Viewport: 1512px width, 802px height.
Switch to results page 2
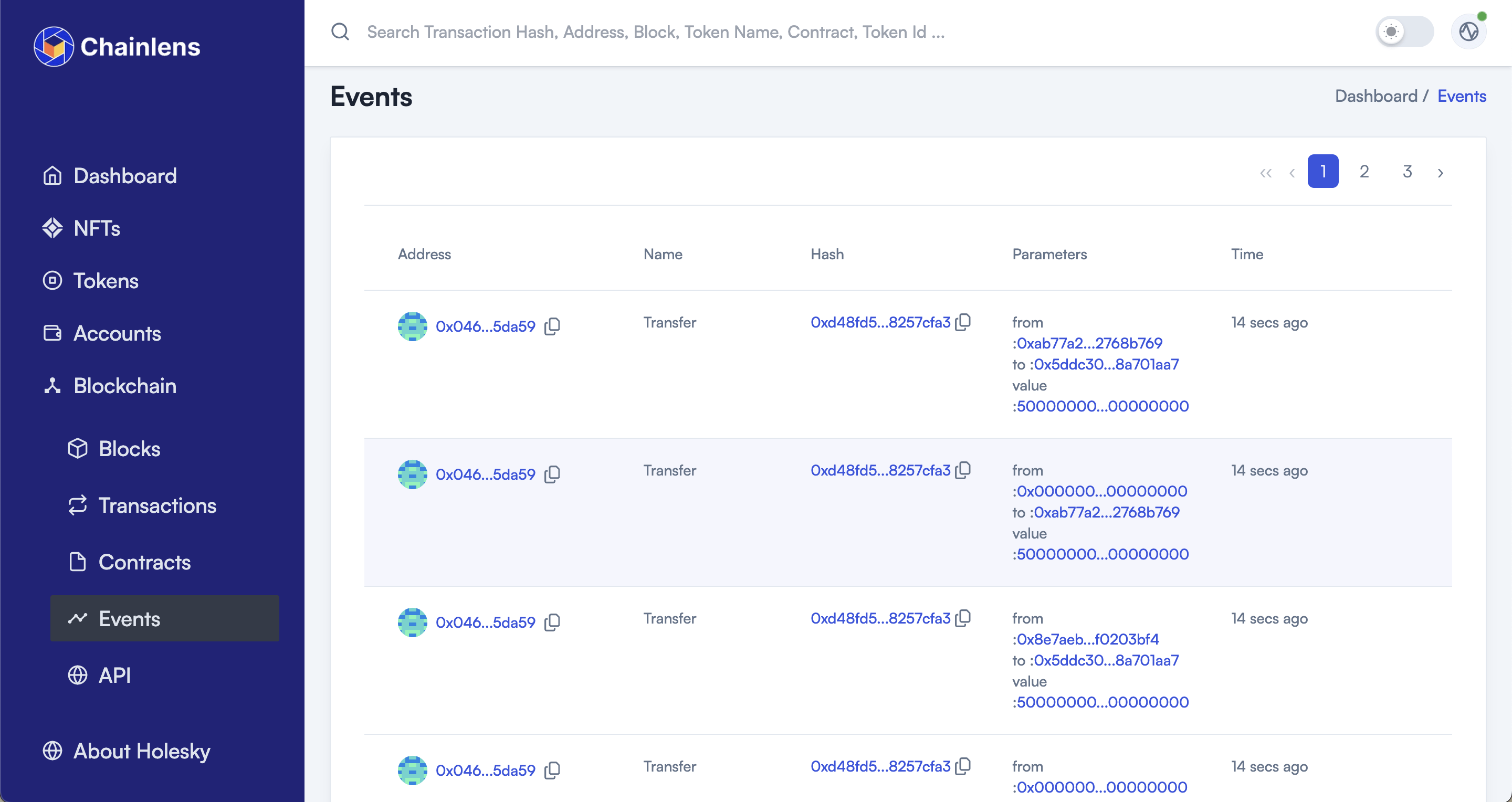coord(1364,171)
